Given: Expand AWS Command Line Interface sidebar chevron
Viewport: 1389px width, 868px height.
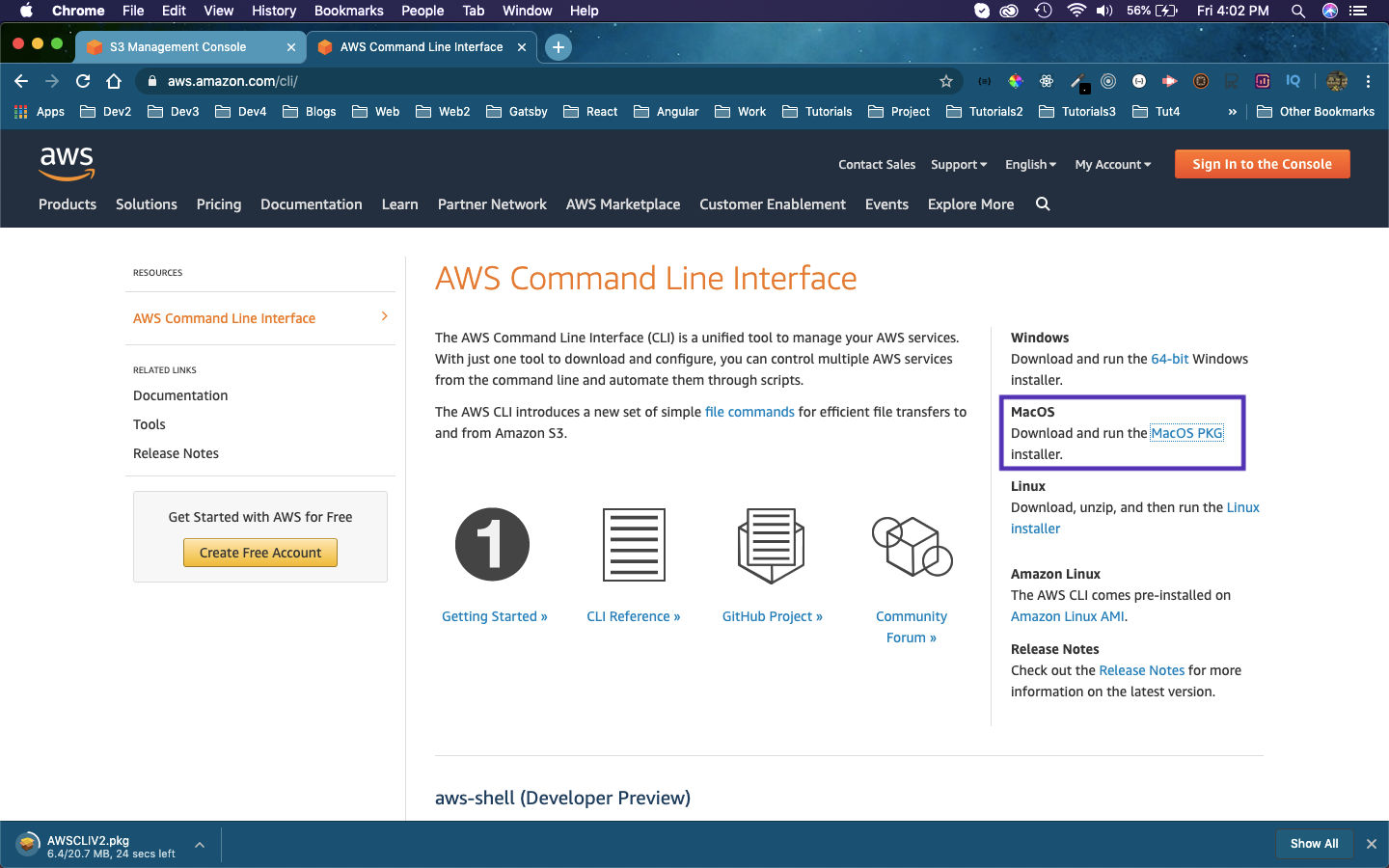Looking at the screenshot, I should [x=385, y=316].
